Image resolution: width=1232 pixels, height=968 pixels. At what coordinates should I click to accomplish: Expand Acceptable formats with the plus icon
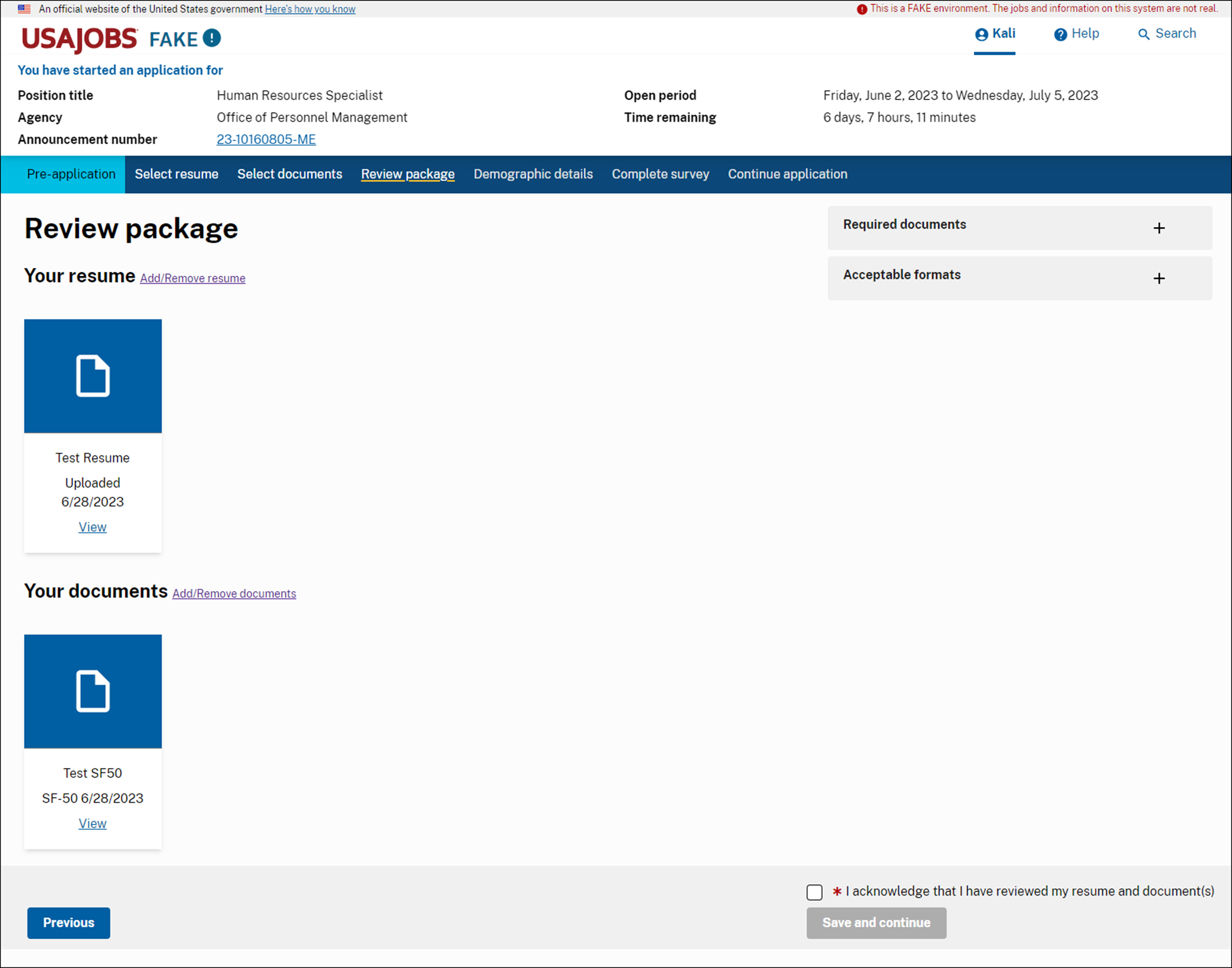pyautogui.click(x=1159, y=278)
